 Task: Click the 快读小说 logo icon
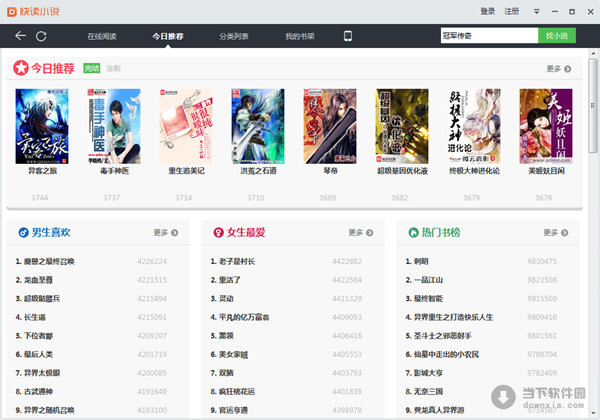click(11, 11)
